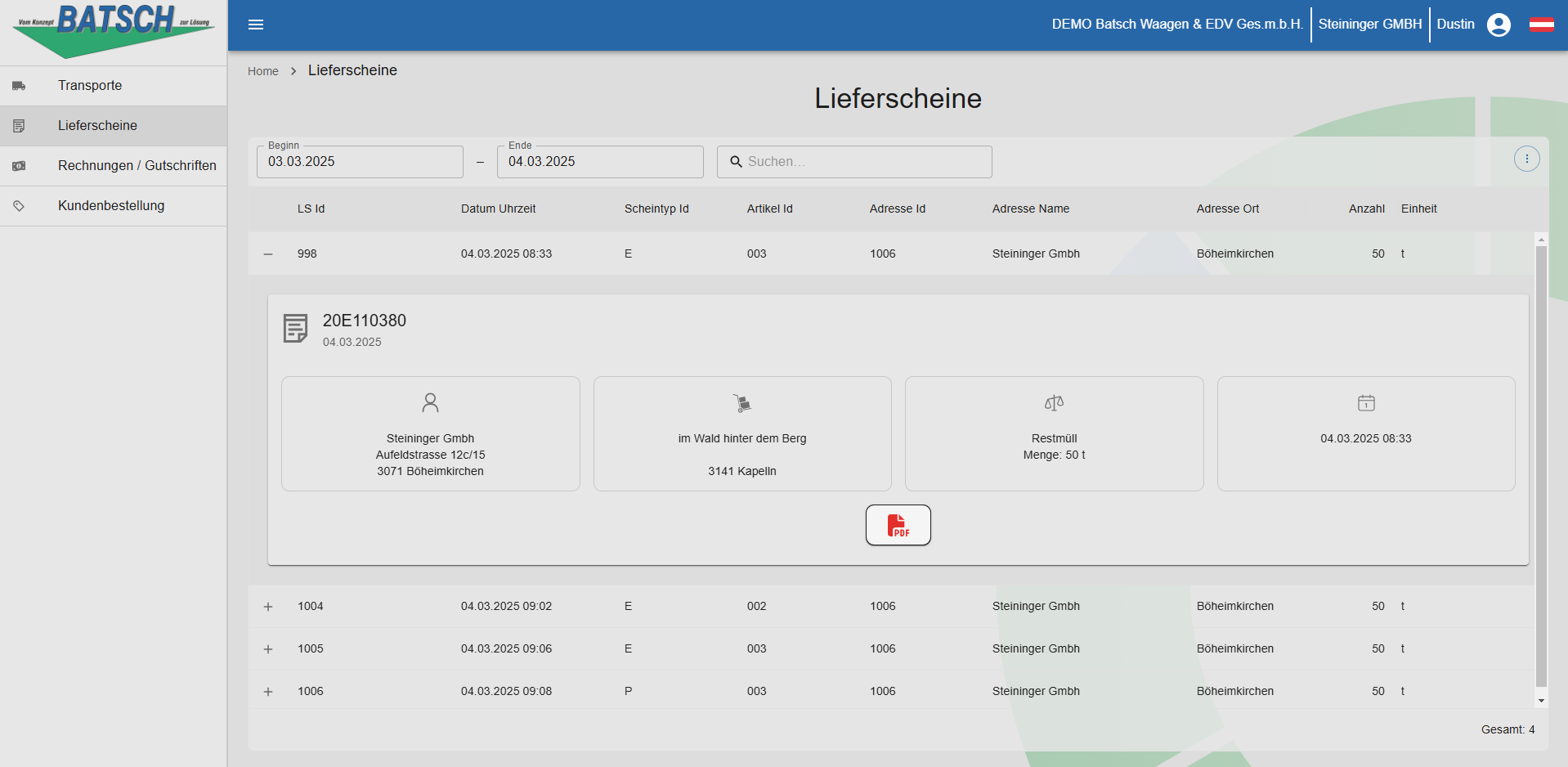Image resolution: width=1568 pixels, height=767 pixels.
Task: Sort by Adresse Ort column header
Action: click(x=1228, y=209)
